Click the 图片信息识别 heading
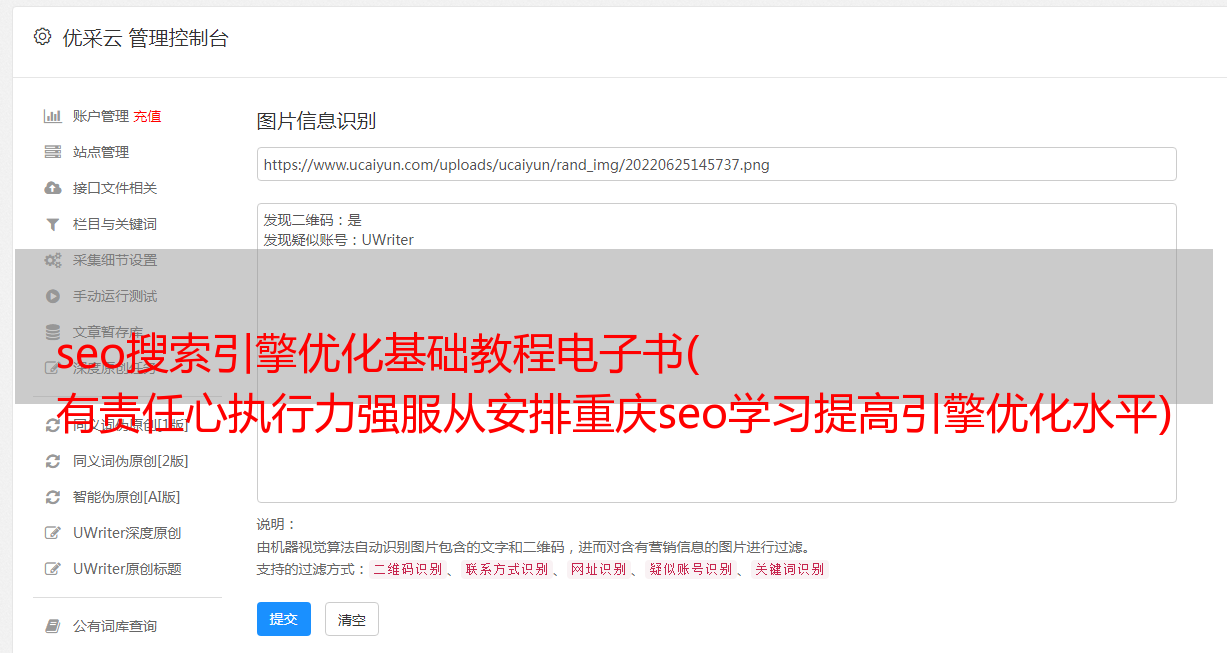 point(316,121)
